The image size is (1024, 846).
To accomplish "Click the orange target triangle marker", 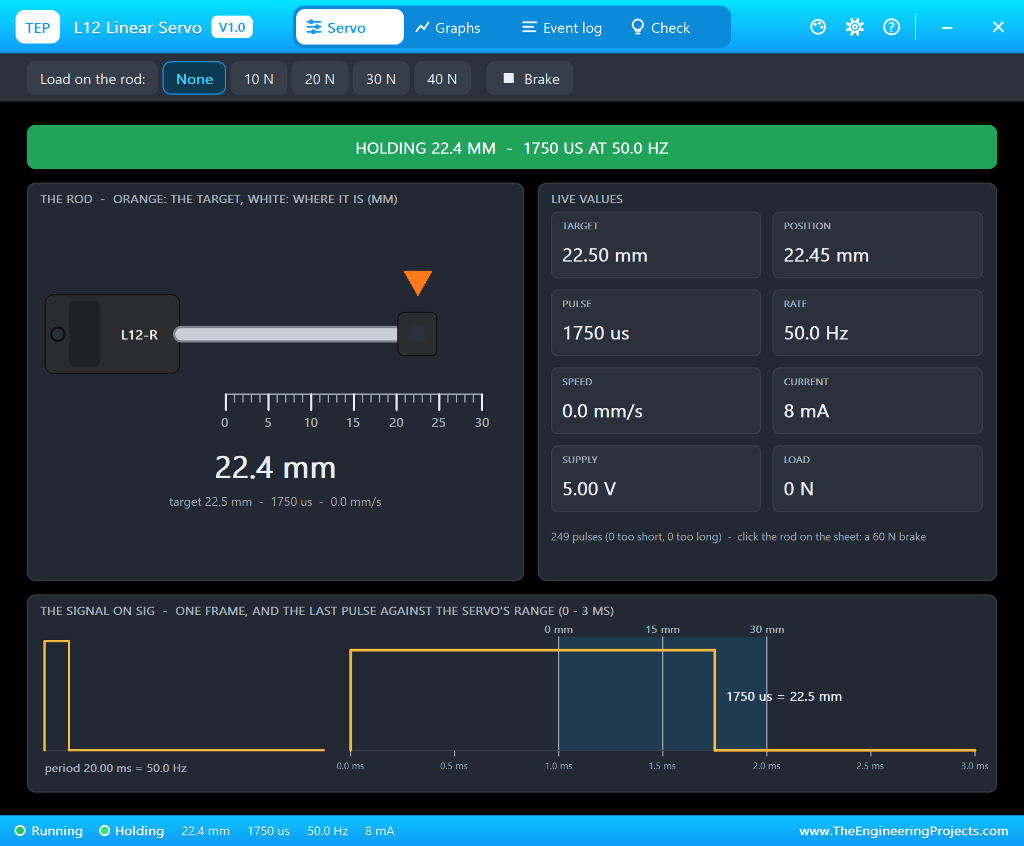I will (418, 283).
